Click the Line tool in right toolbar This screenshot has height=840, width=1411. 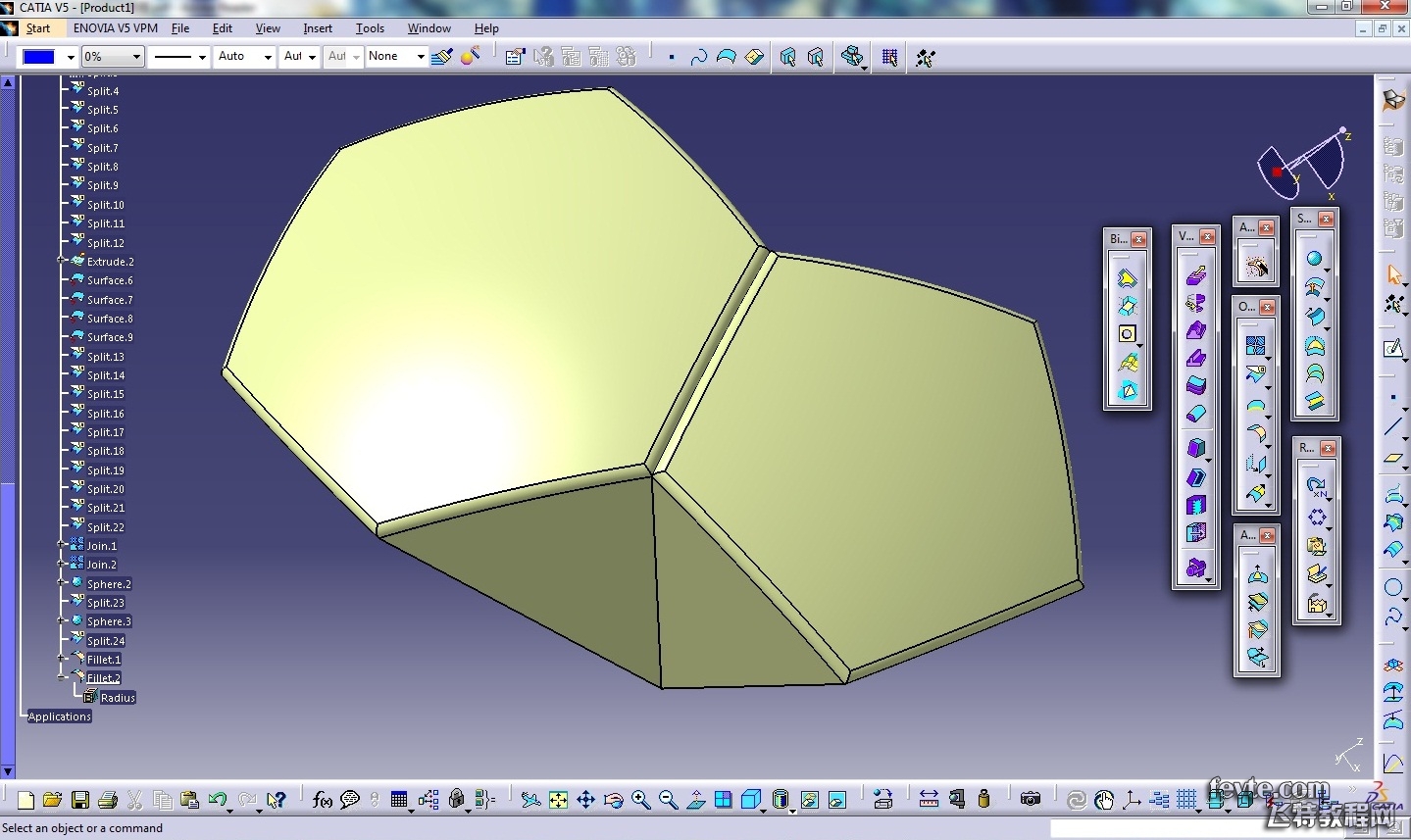click(1393, 426)
